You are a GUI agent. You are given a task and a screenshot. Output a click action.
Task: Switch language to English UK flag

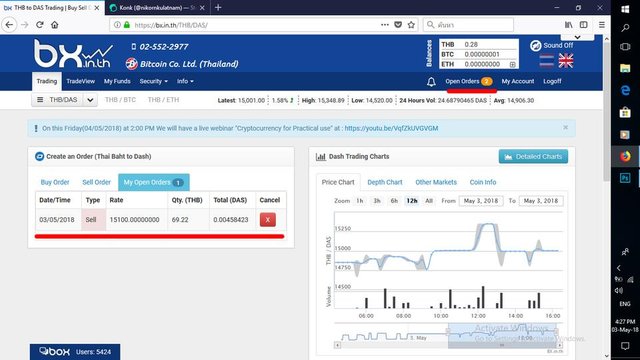pos(566,61)
